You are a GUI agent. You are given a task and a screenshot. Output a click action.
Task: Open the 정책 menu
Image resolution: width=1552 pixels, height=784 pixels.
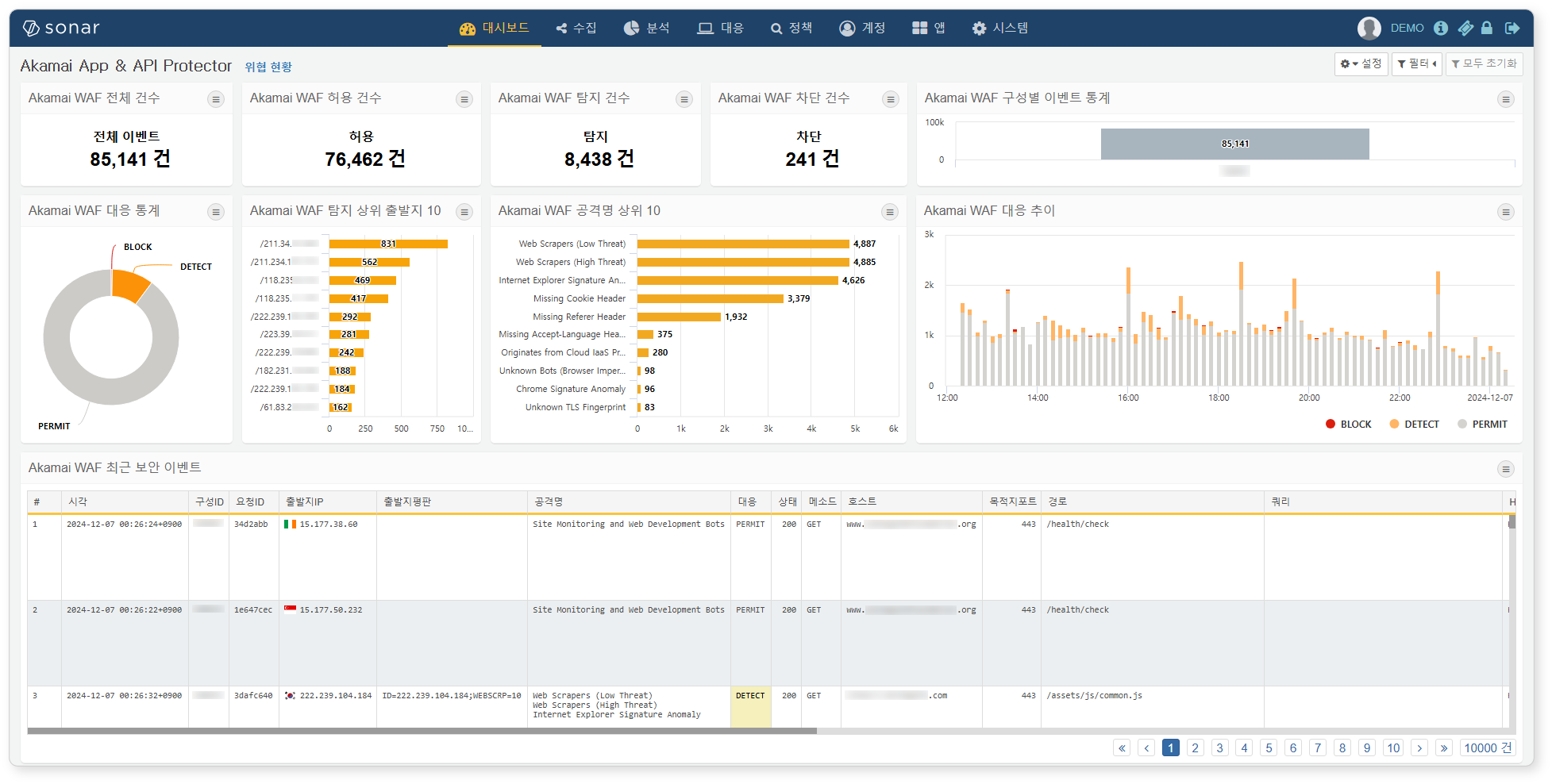click(791, 28)
